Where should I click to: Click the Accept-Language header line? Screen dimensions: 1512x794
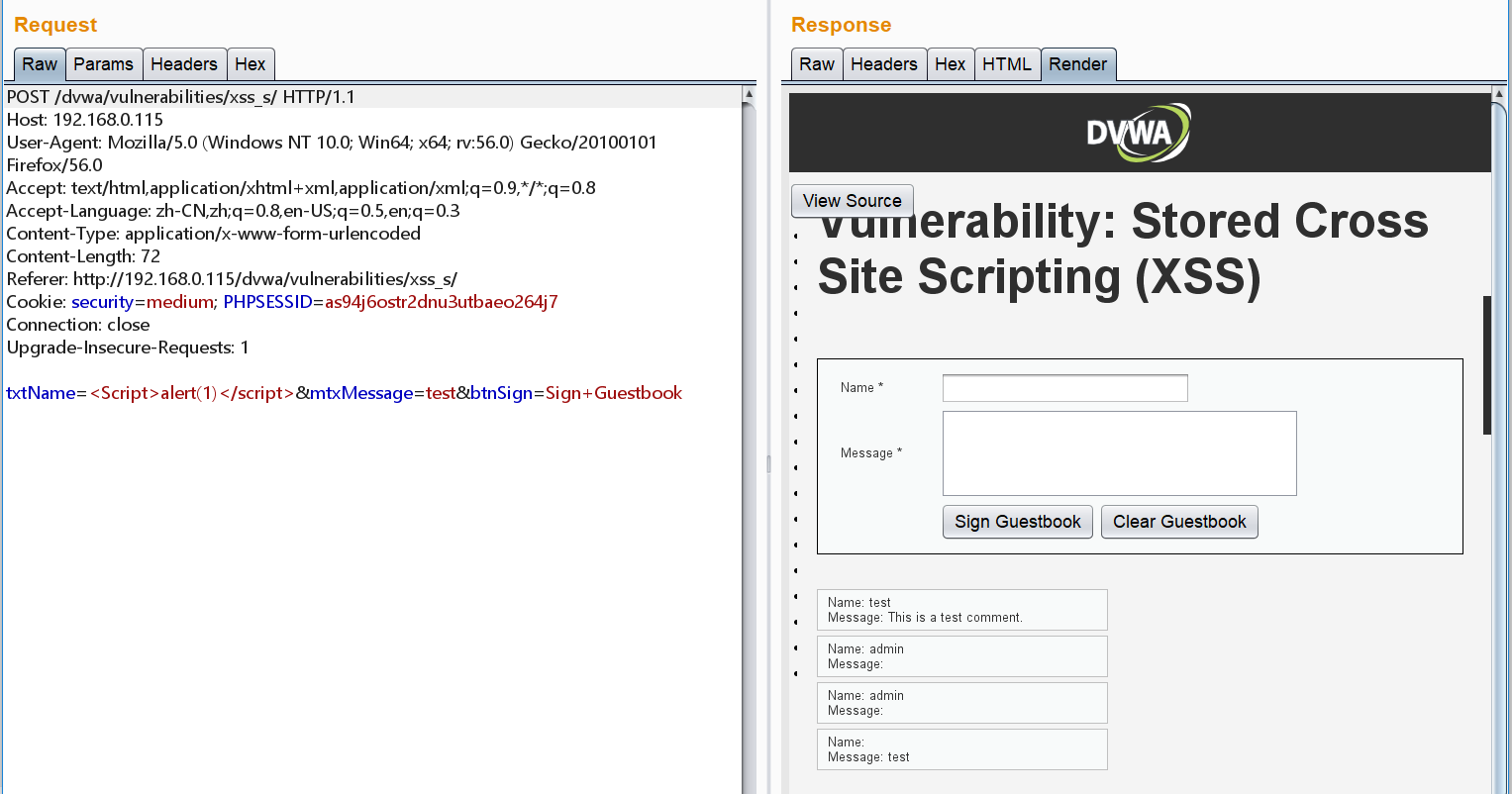tap(233, 211)
